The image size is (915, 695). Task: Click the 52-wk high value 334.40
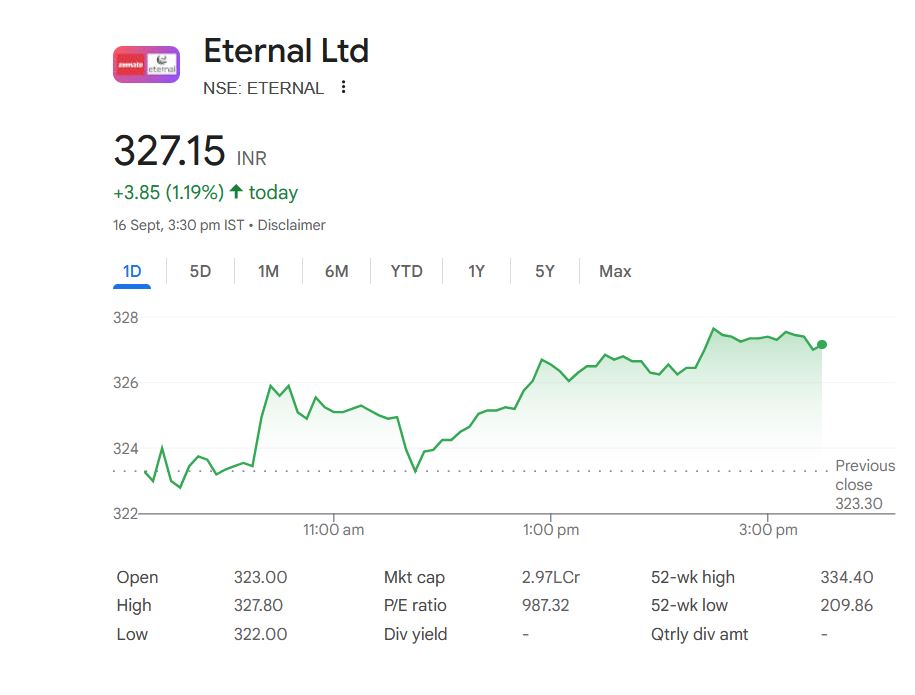846,577
